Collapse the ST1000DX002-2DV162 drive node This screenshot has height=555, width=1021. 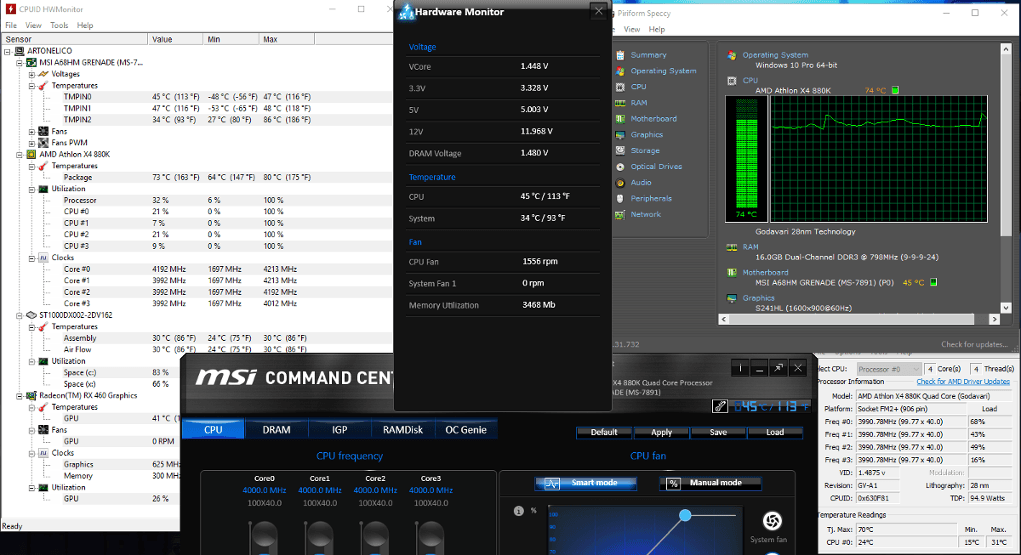click(20, 316)
